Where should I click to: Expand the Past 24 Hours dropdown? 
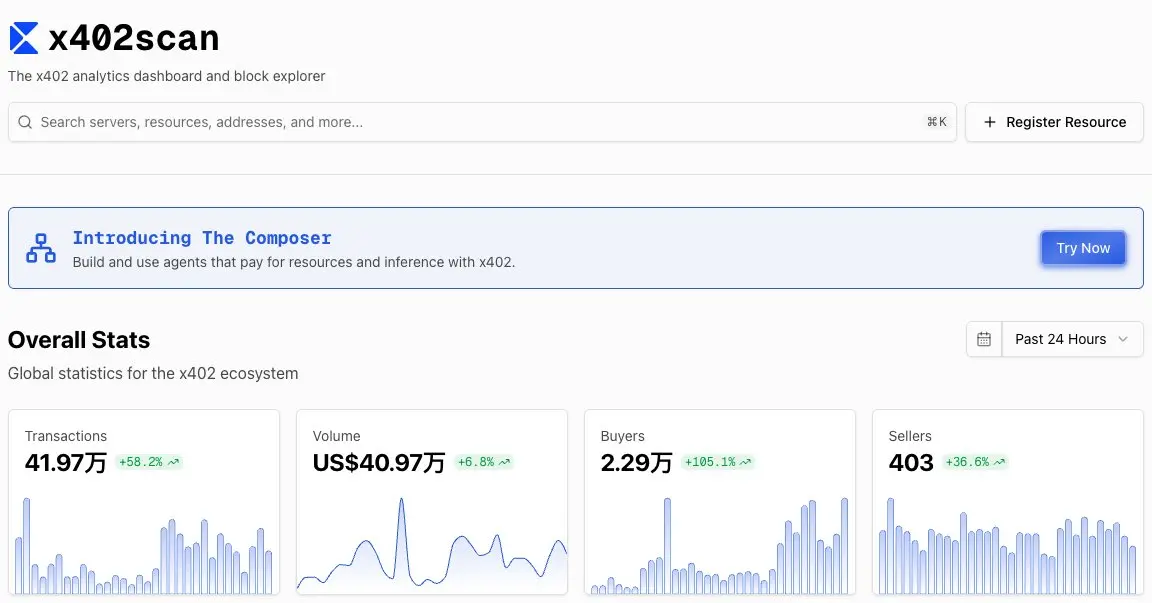[1072, 339]
